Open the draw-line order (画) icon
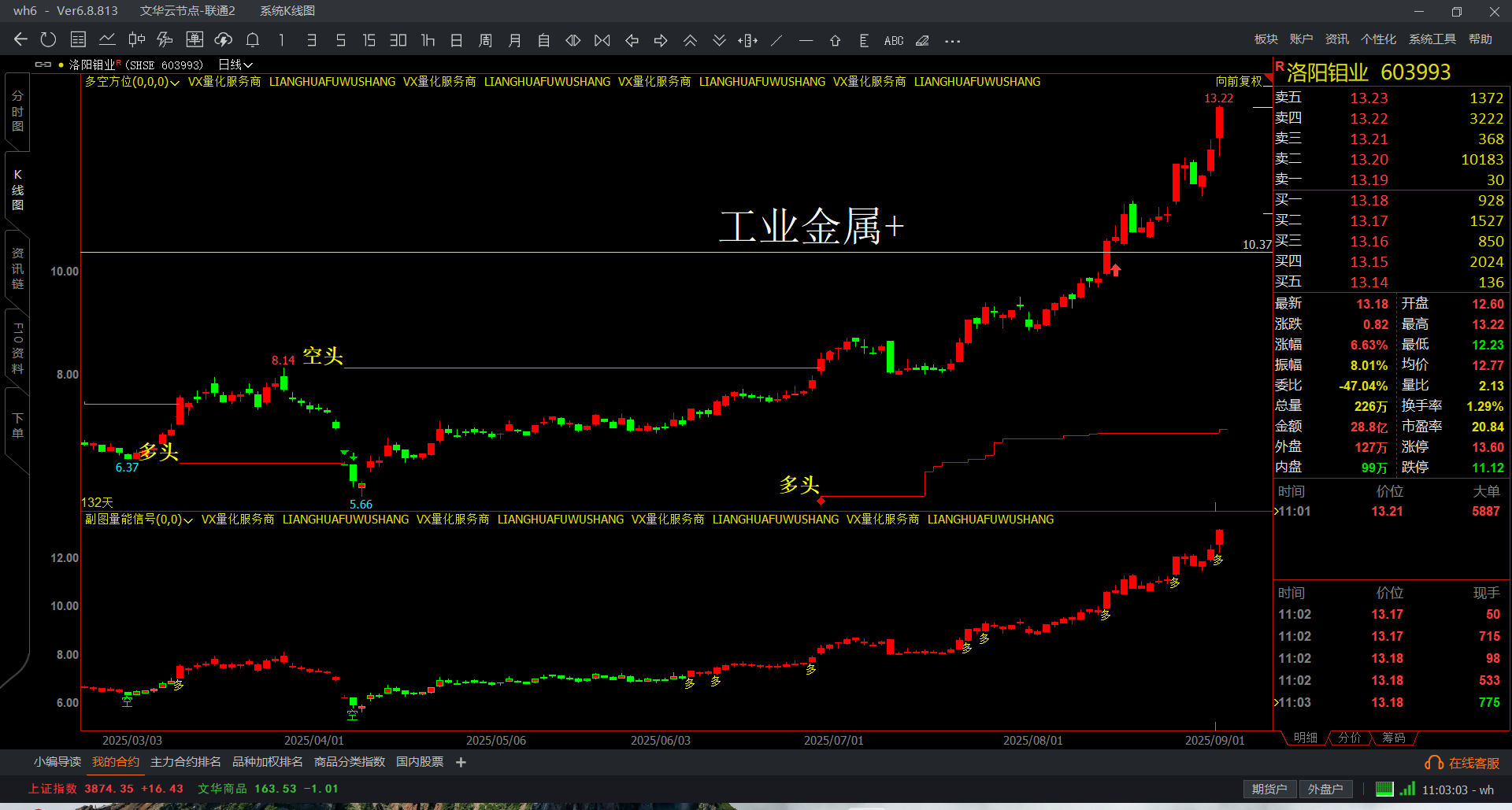Screen dimensions: 1512x810 (195, 40)
